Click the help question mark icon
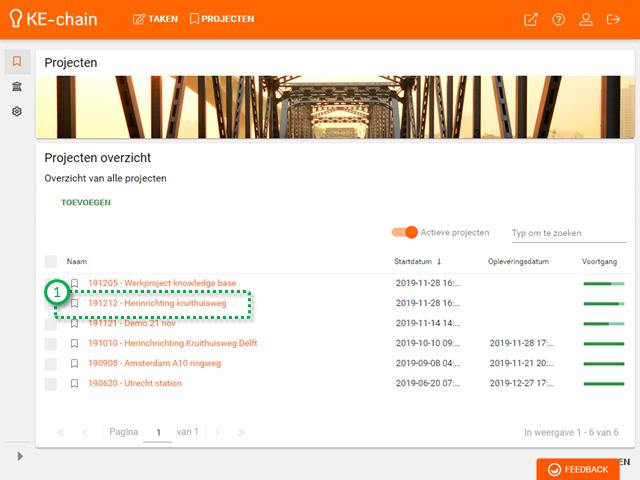Image resolution: width=640 pixels, height=480 pixels. pyautogui.click(x=558, y=19)
